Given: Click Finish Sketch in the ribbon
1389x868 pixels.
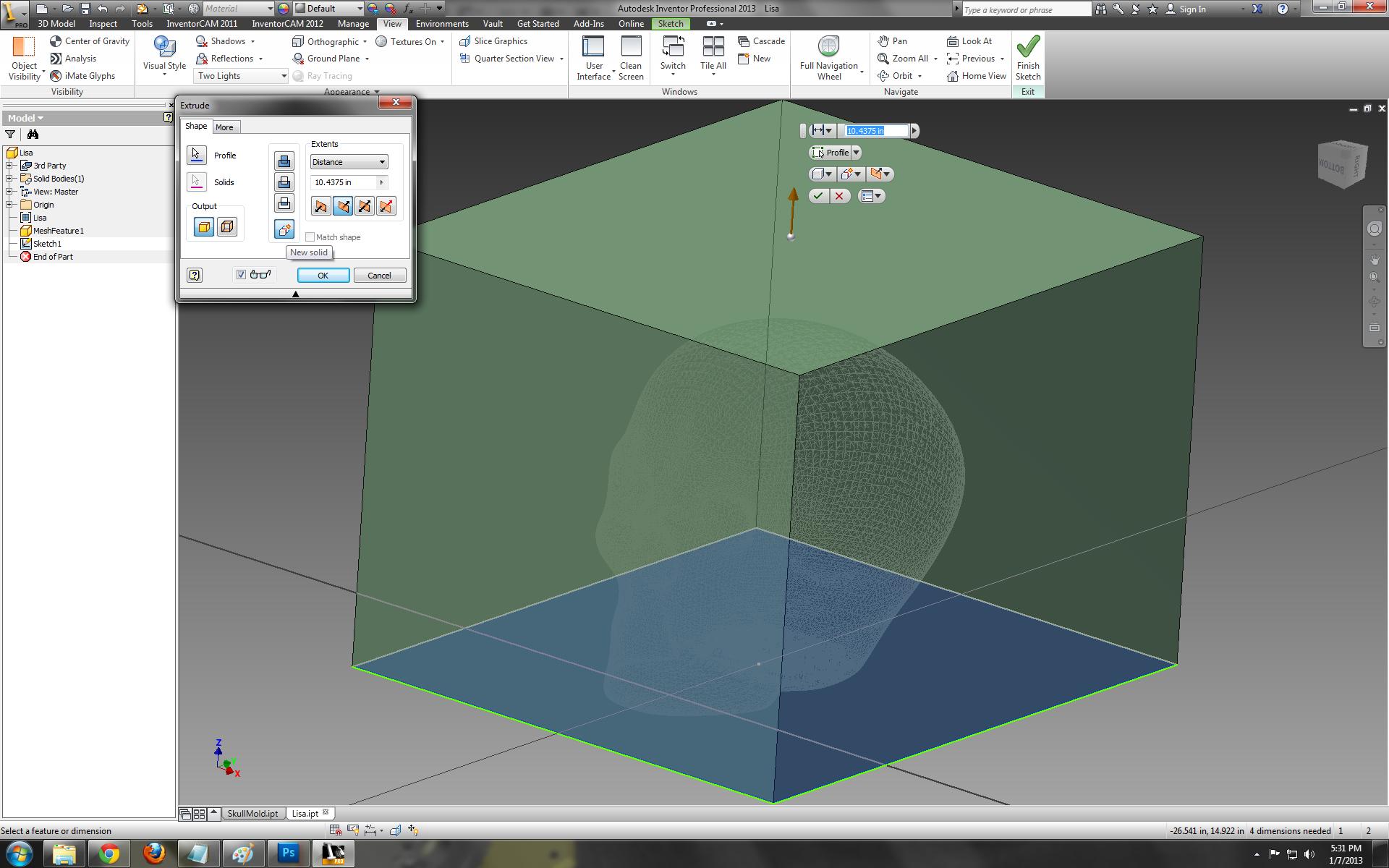Looking at the screenshot, I should coord(1028,58).
